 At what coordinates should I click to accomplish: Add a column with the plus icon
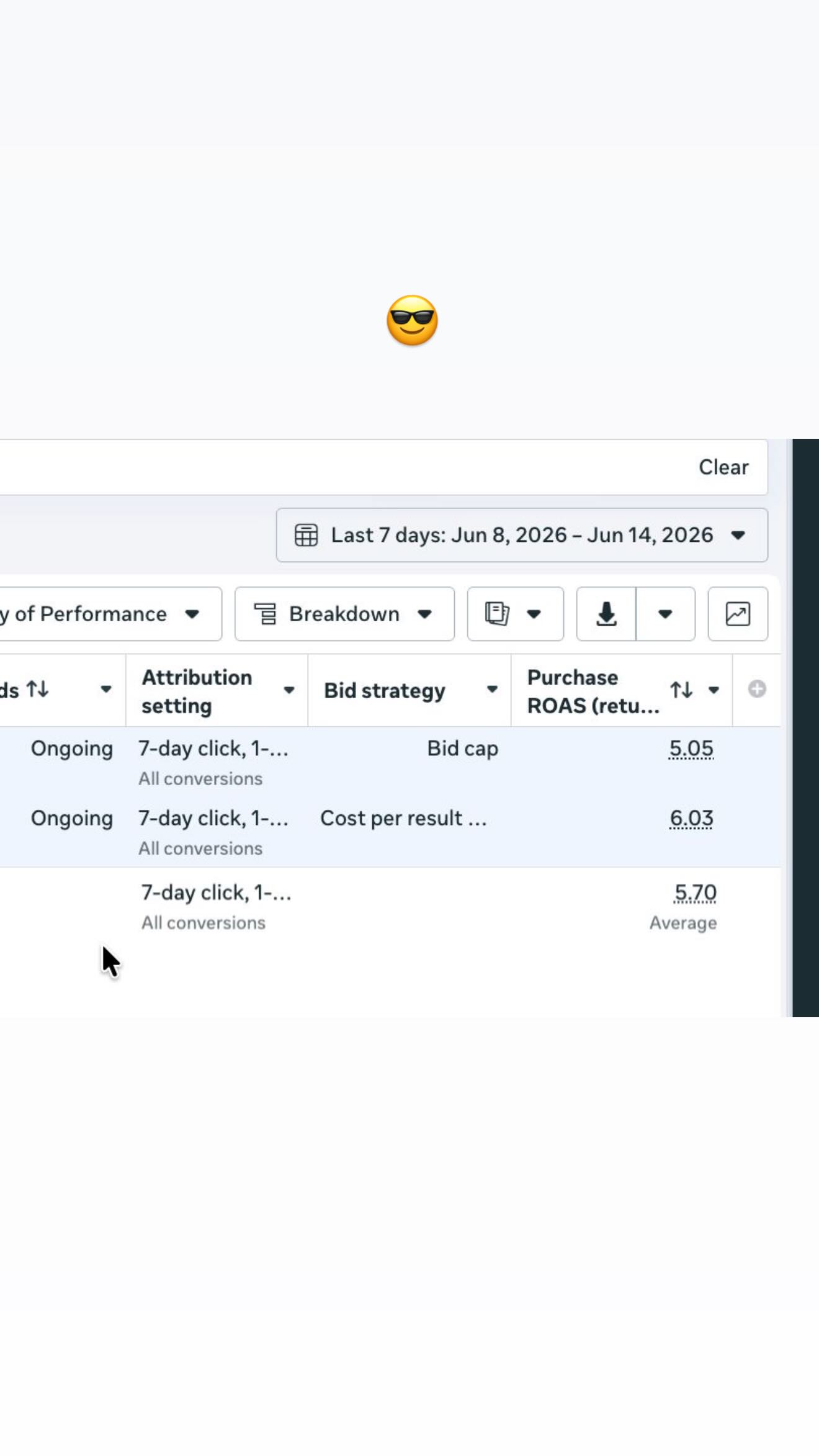756,689
